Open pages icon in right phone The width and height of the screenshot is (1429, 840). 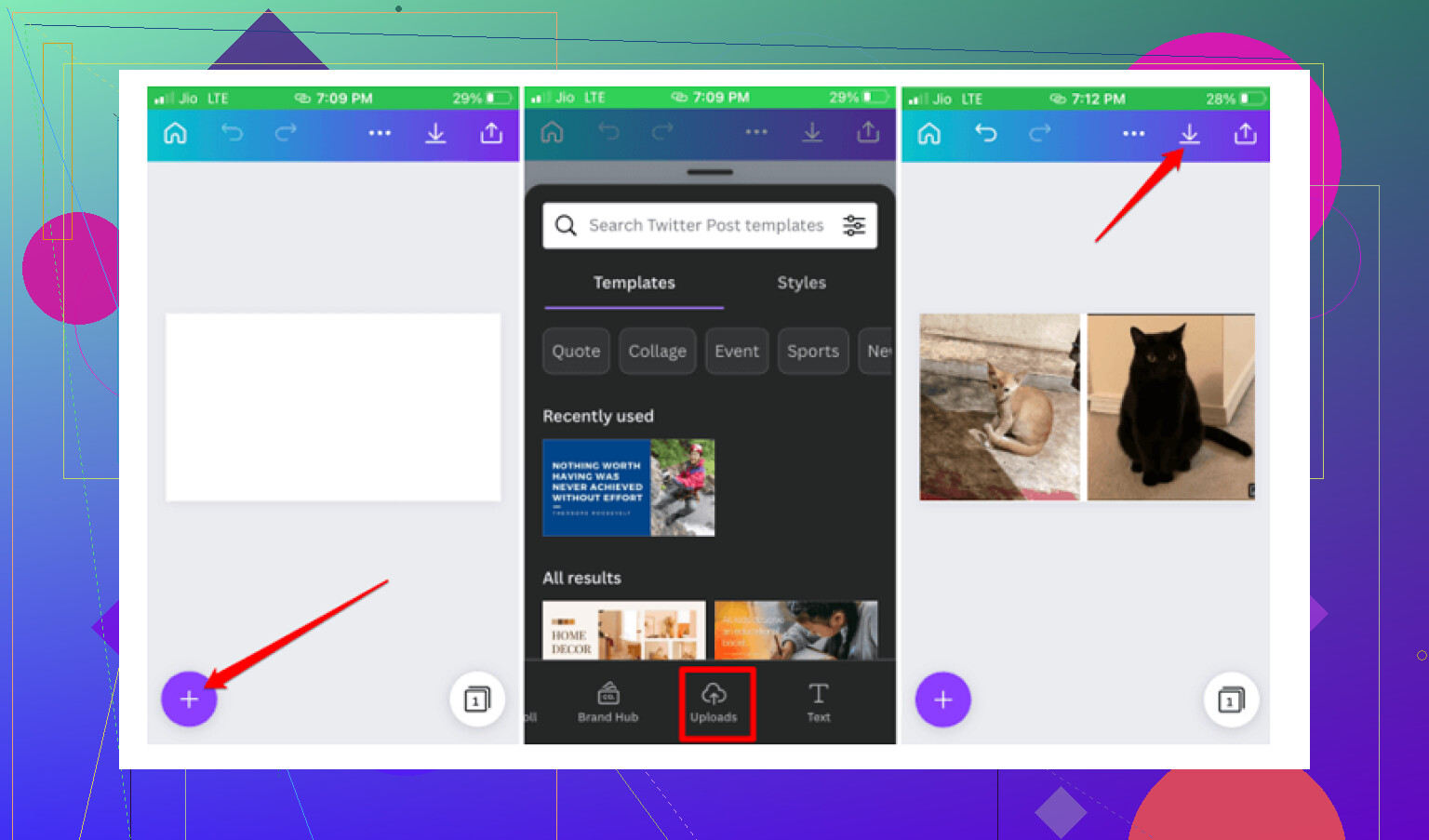1231,700
